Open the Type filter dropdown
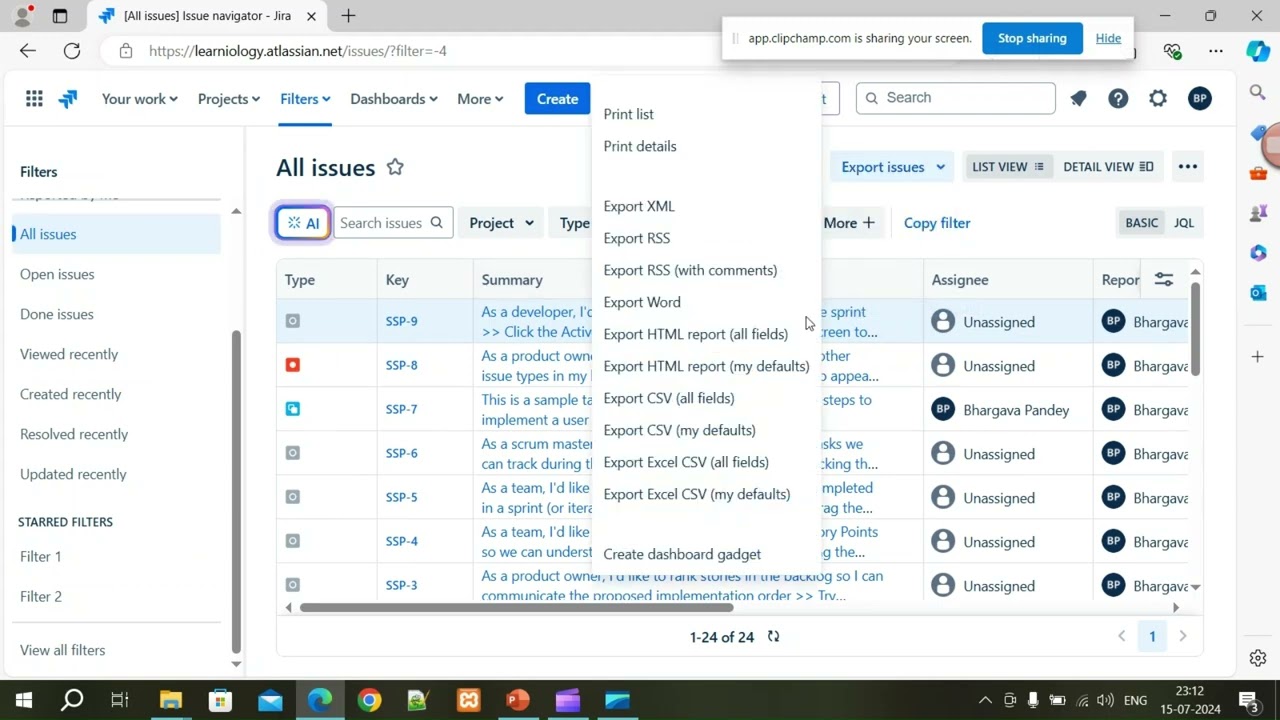 (574, 223)
